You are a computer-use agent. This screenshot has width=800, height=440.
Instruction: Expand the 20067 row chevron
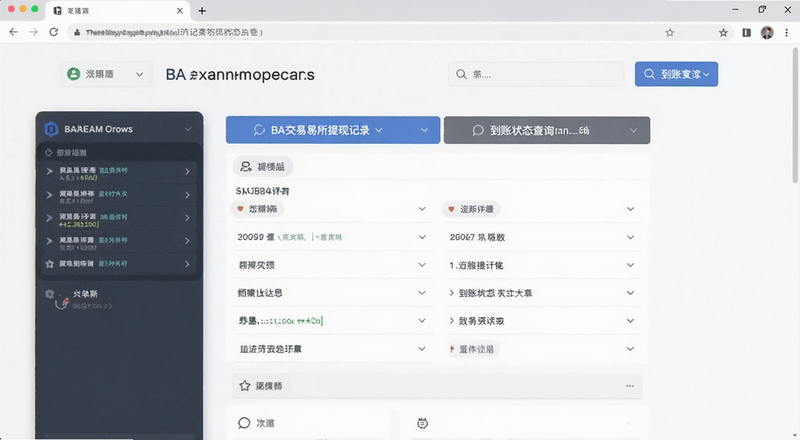point(631,237)
